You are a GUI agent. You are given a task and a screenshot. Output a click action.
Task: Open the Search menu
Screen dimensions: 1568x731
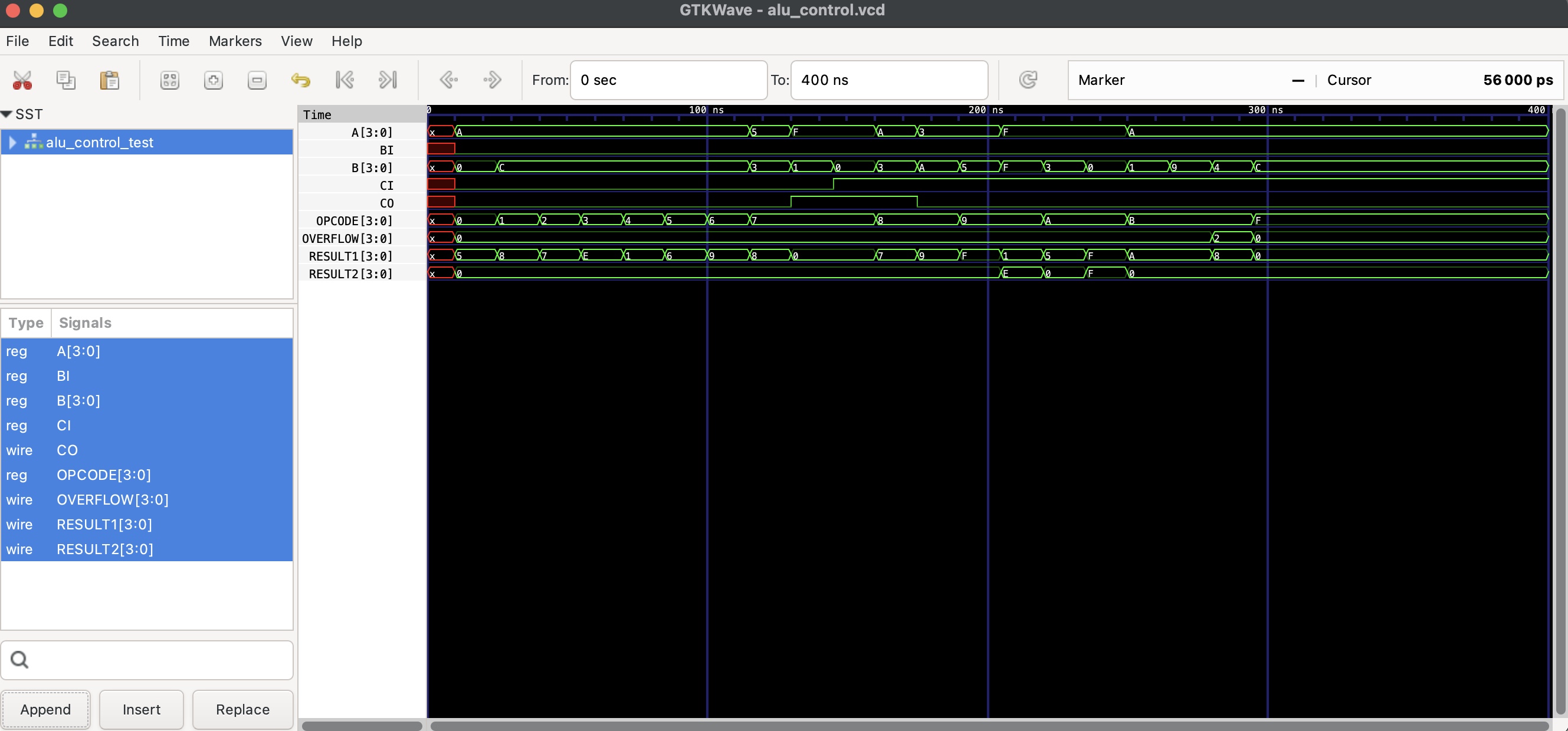click(x=115, y=41)
